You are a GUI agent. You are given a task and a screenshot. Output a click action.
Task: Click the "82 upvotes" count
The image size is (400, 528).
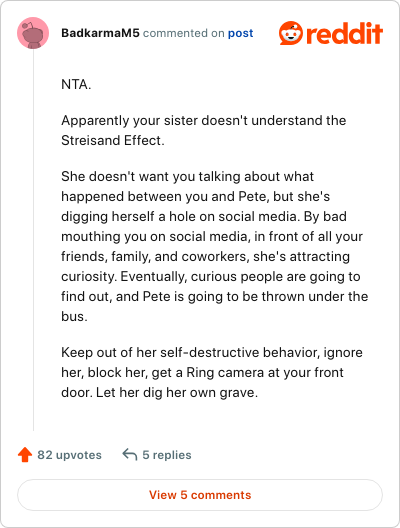coord(69,455)
